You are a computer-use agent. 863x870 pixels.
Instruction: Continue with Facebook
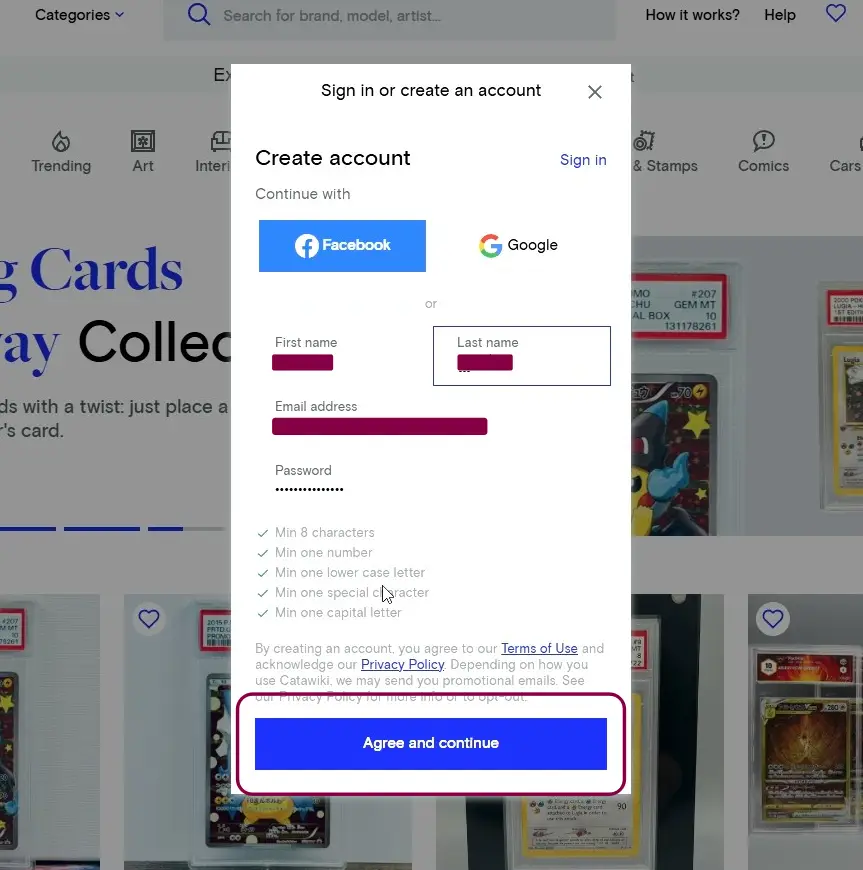342,246
